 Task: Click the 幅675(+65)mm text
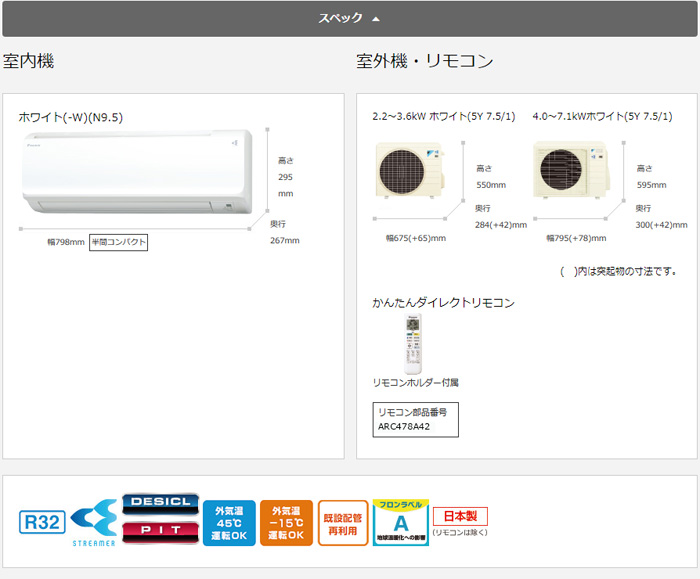(416, 238)
